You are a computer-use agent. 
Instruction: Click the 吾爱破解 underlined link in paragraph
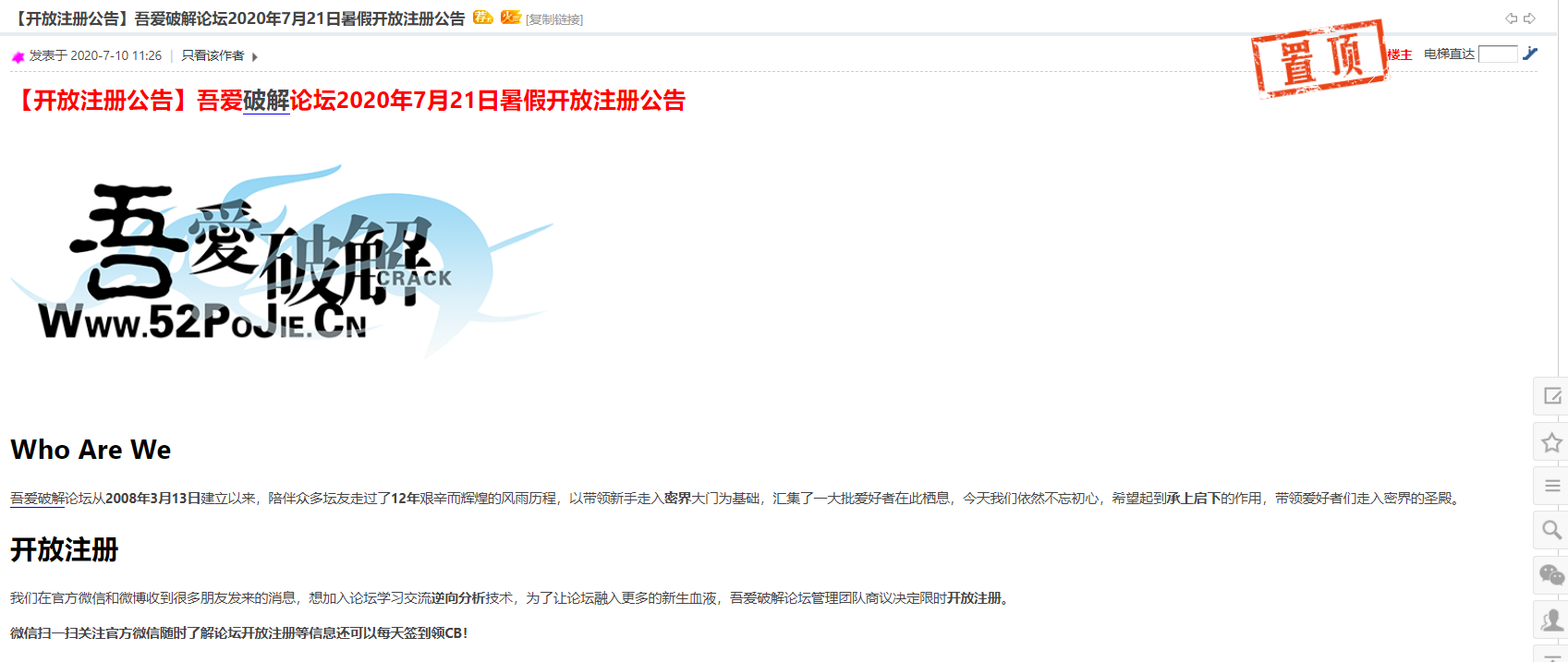pos(38,499)
